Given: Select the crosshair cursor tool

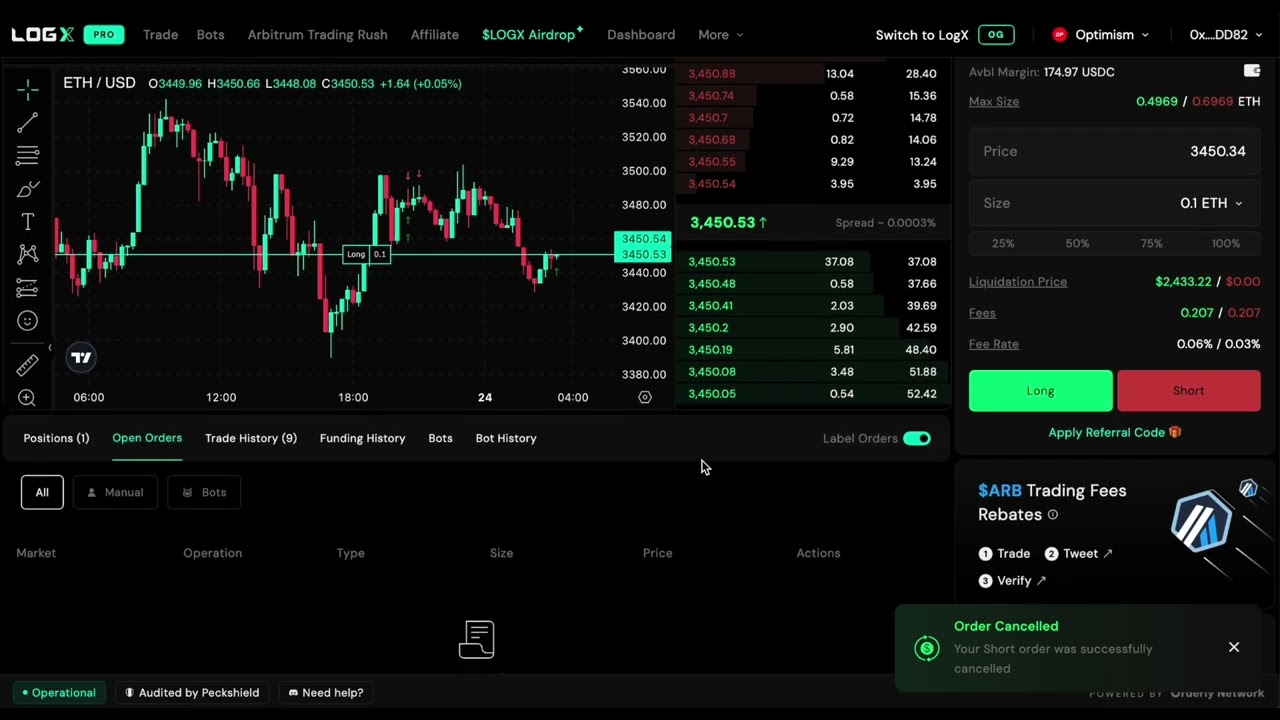Looking at the screenshot, I should click(27, 90).
